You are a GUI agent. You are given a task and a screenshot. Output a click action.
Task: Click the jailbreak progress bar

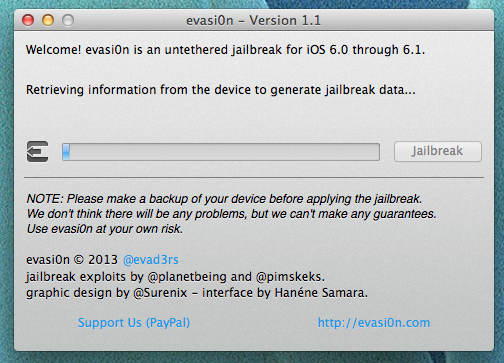[221, 152]
